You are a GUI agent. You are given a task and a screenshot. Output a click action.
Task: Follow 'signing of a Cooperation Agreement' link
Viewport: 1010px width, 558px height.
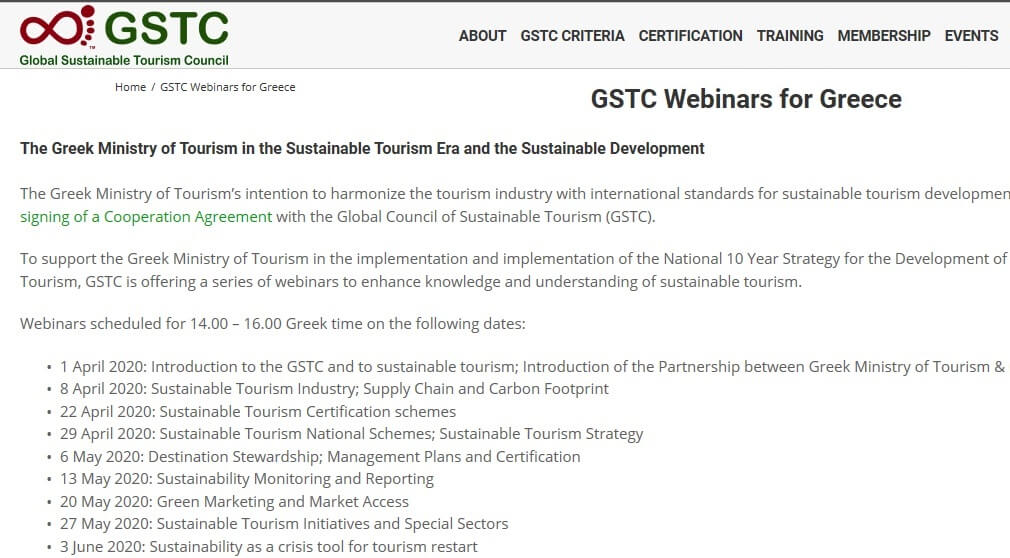pyautogui.click(x=146, y=217)
